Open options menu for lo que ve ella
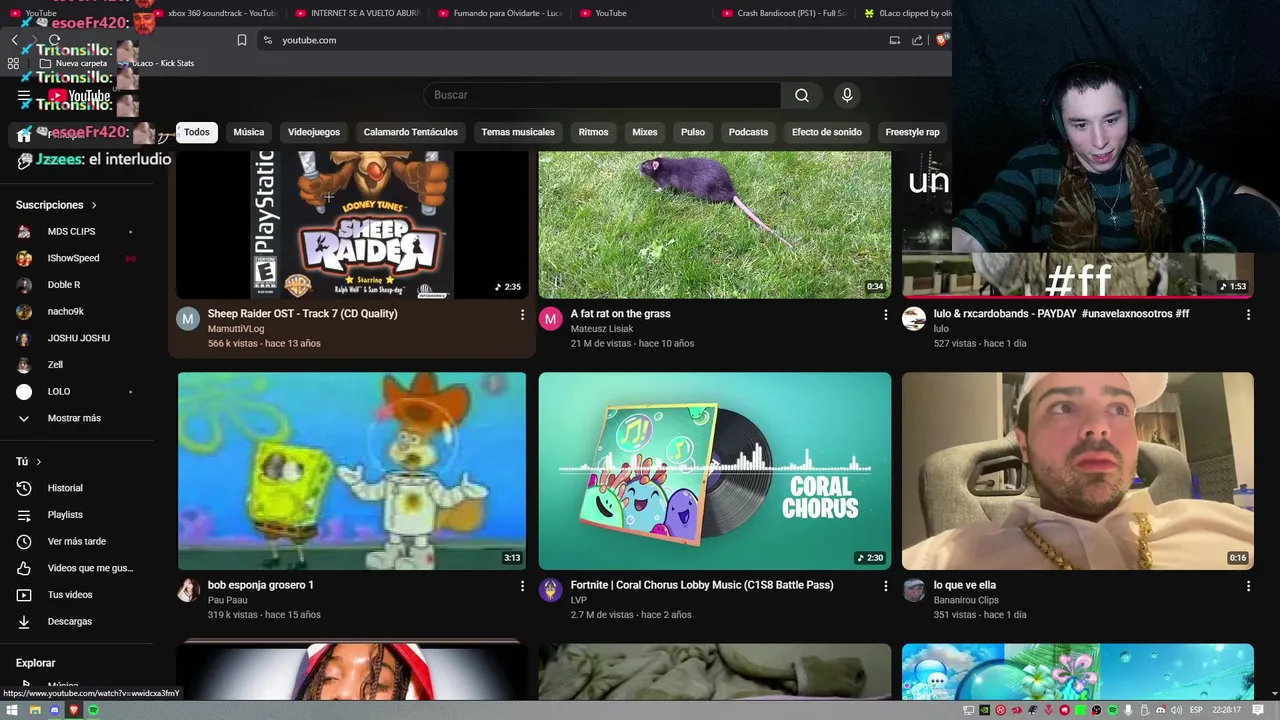This screenshot has height=720, width=1280. 1248,585
